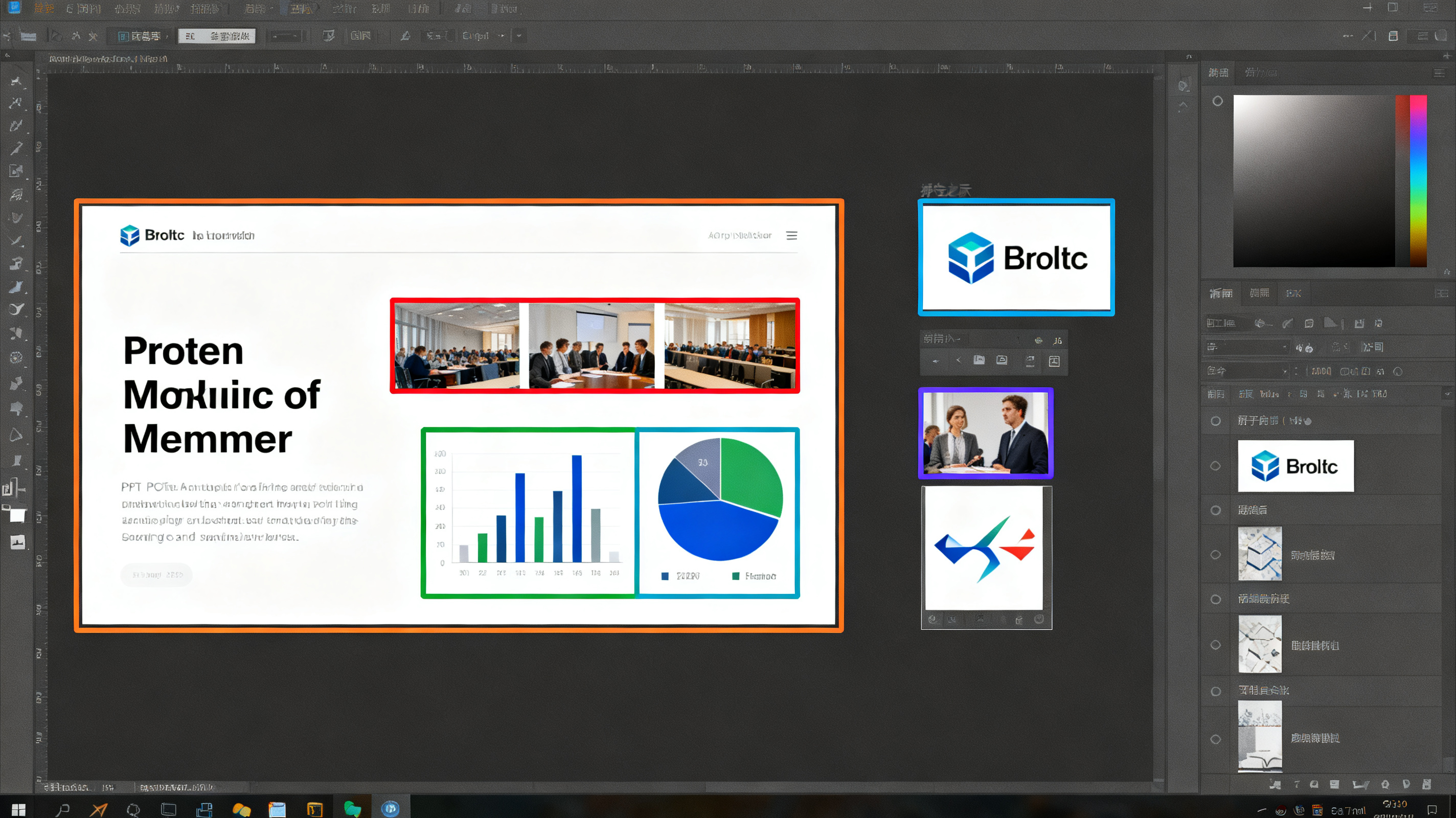
Task: Select the blue and red arrow logo image
Action: [984, 548]
